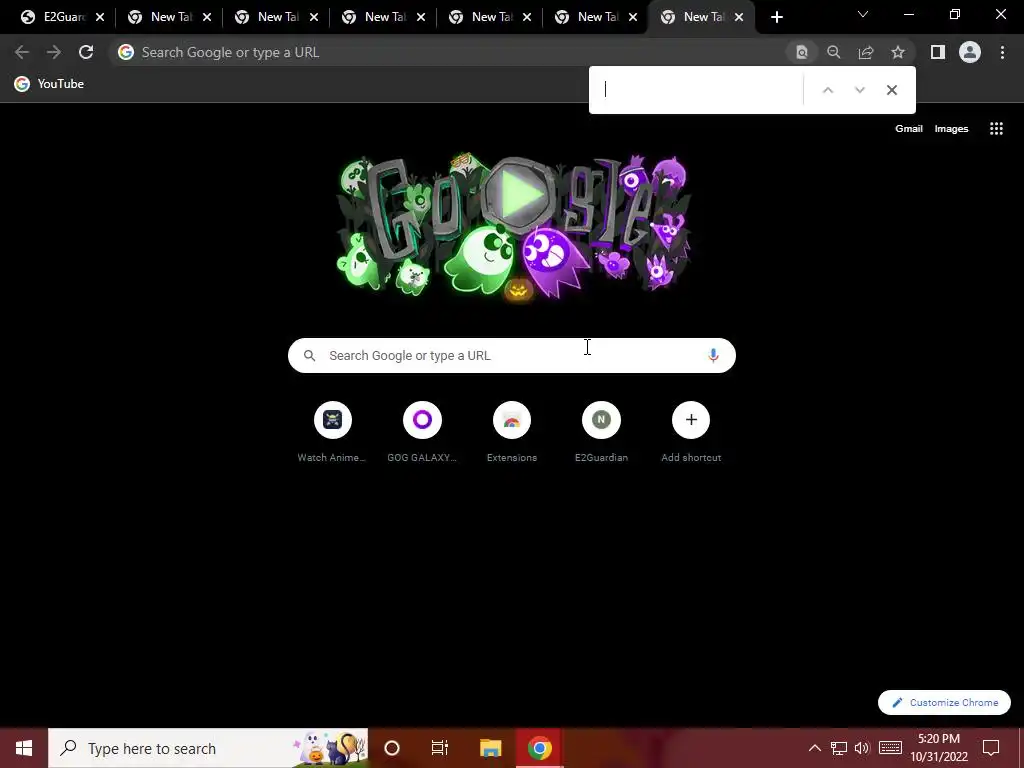Open the Chrome profile avatar
This screenshot has height=768, width=1024.
pyautogui.click(x=970, y=52)
